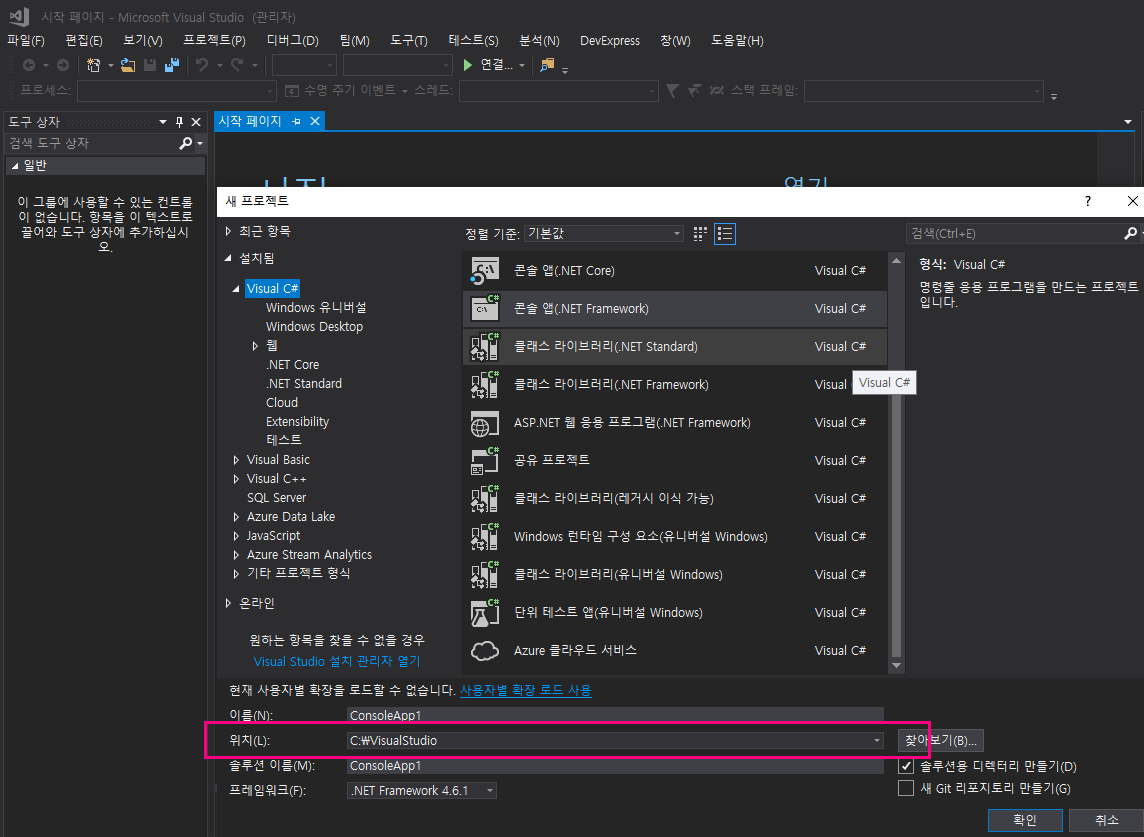Open the 정렬 기준 기본값 dropdown
This screenshot has width=1144, height=837.
[x=603, y=234]
